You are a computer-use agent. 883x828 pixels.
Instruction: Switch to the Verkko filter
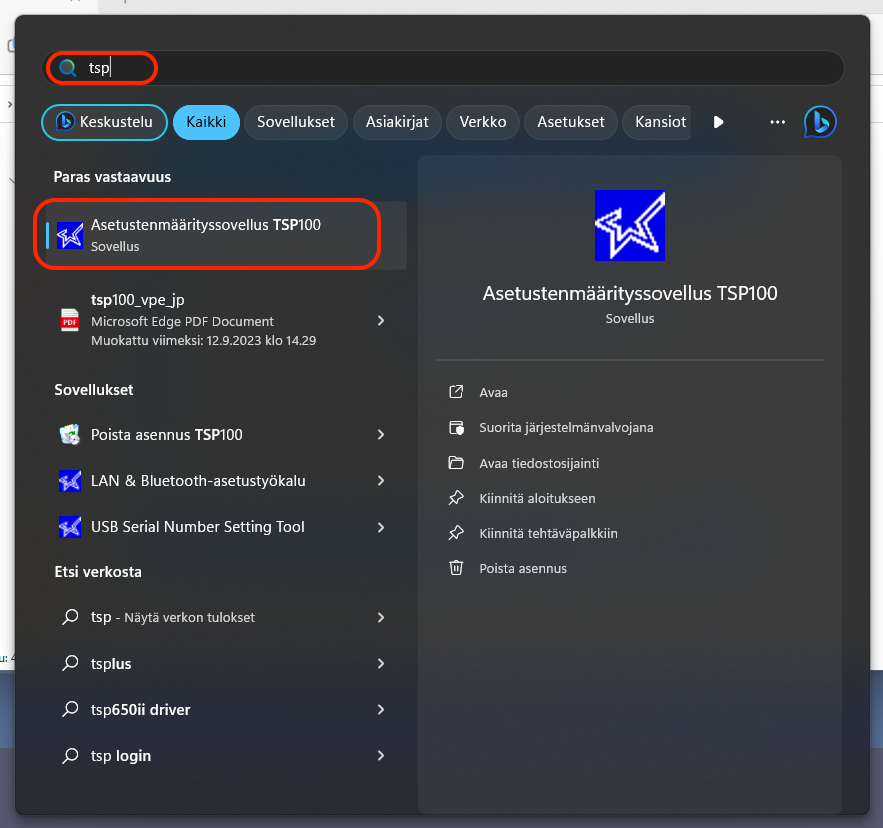[x=483, y=122]
